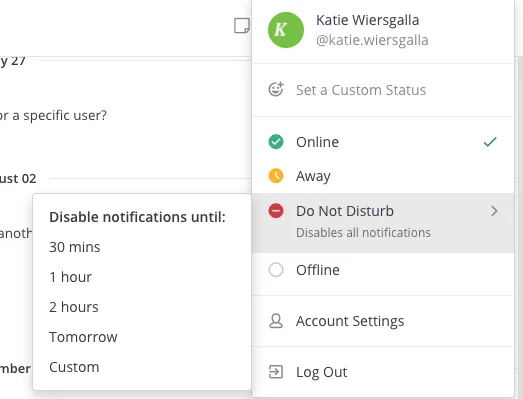Viewport: 523px width, 399px height.
Task: Expand Do Not Disturb submenu chevron
Action: [x=494, y=211]
